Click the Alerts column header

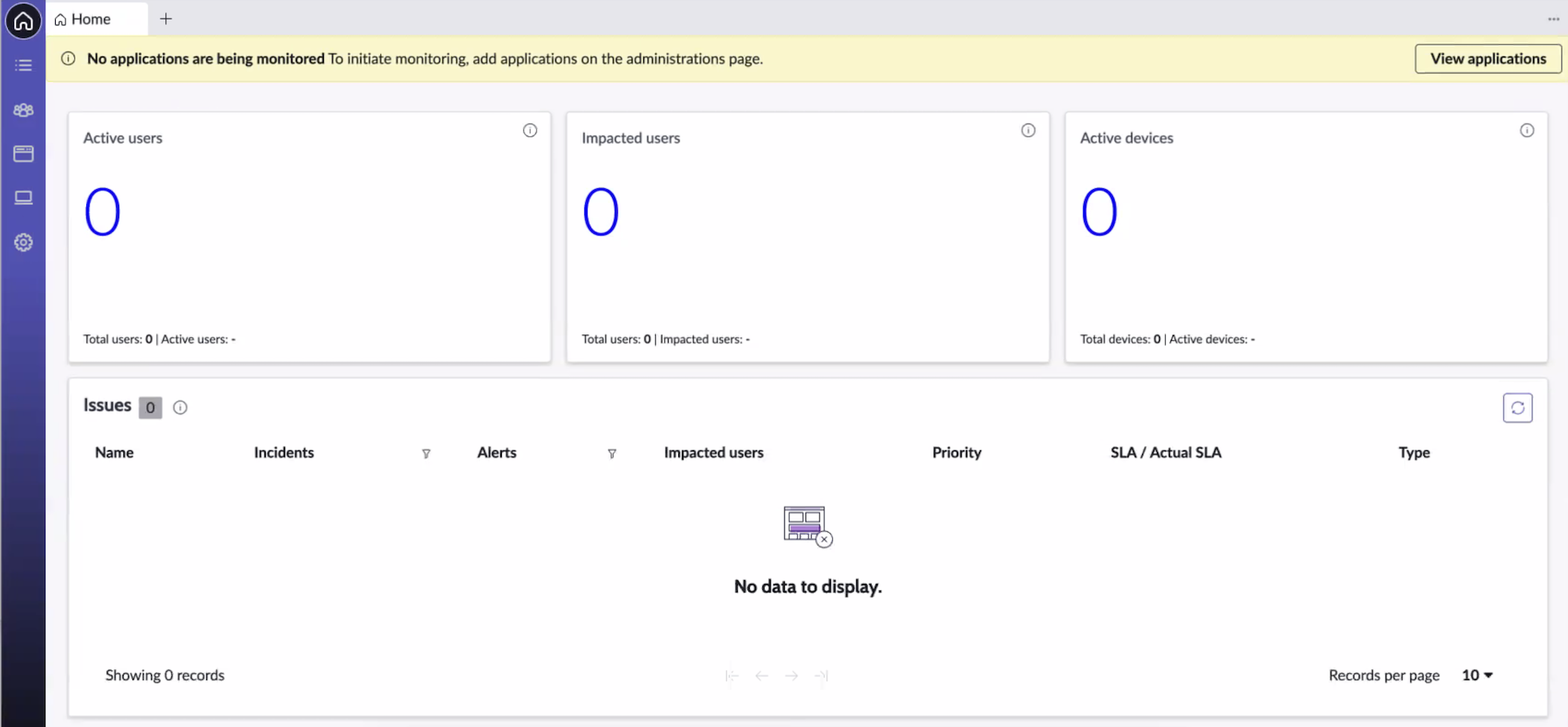[497, 452]
